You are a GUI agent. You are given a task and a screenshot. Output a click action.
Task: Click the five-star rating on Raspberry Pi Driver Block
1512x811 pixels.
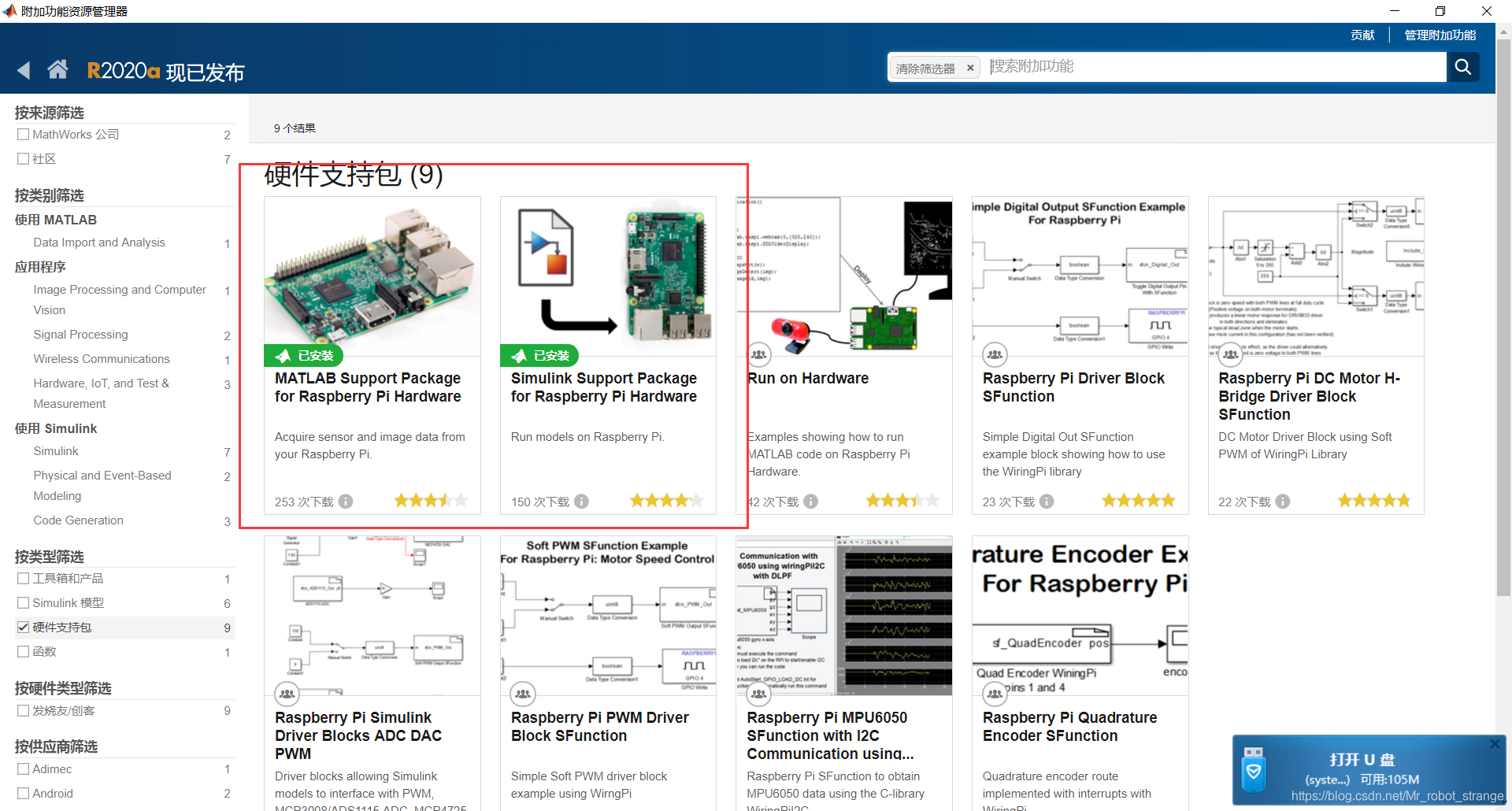(x=1137, y=501)
